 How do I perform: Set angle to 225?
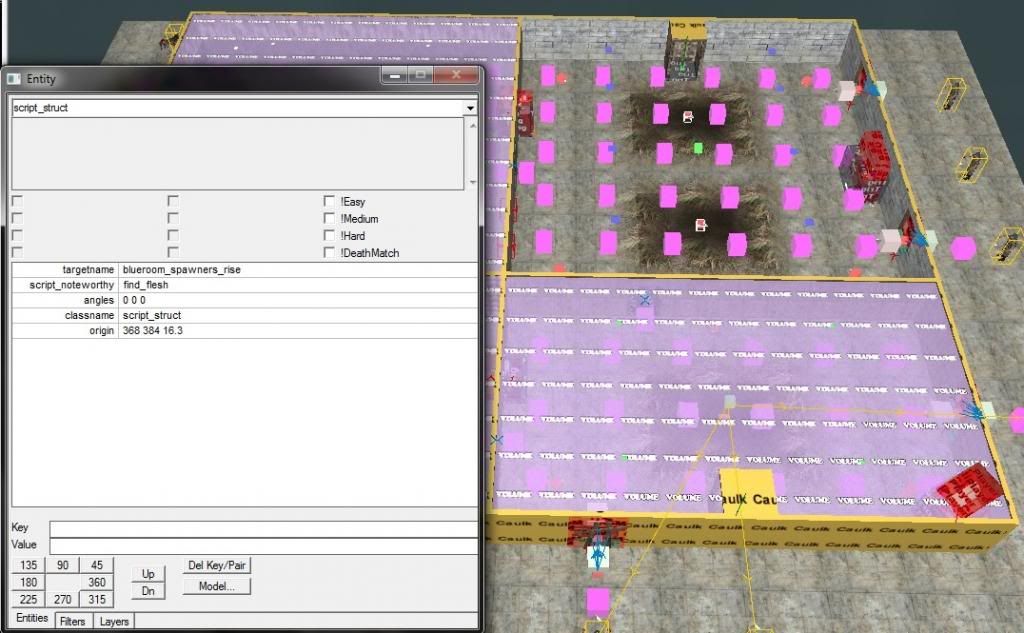[x=29, y=599]
